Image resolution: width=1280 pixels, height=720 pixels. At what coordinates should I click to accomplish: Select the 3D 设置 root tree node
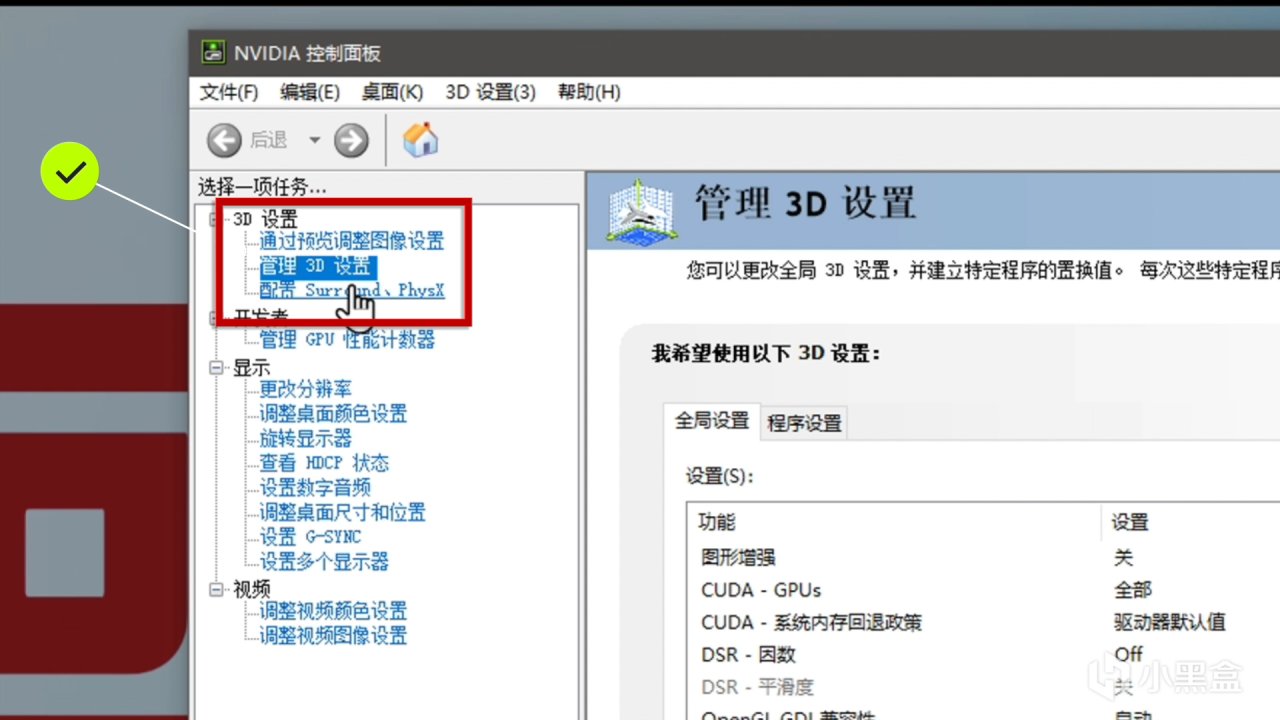click(x=265, y=219)
